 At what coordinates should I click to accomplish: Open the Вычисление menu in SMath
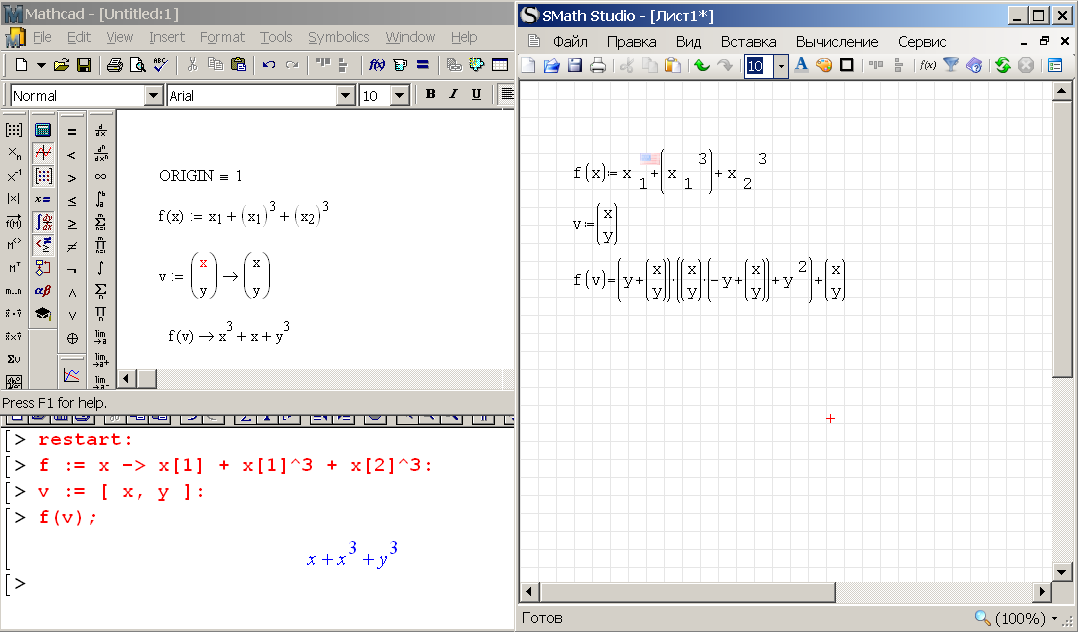pos(837,42)
